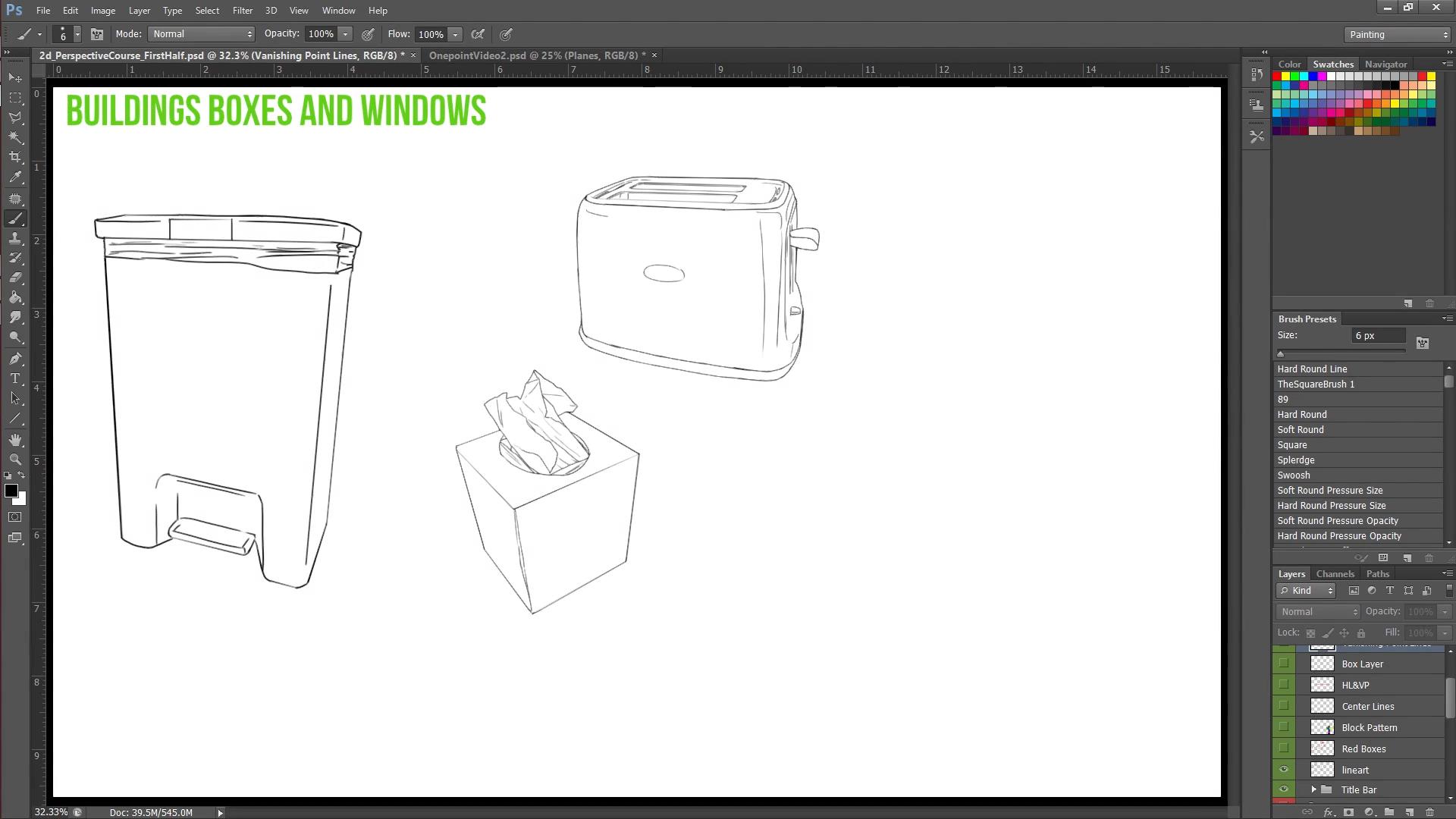Select the Path Selection tool
This screenshot has width=1456, height=819.
[x=15, y=398]
